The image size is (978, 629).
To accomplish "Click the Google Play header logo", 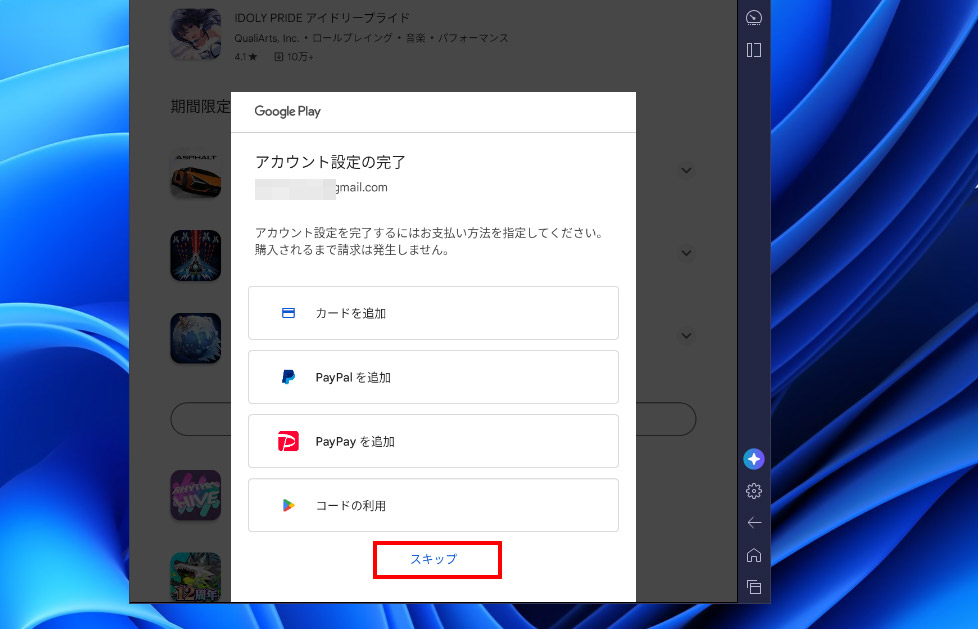I will [x=288, y=112].
